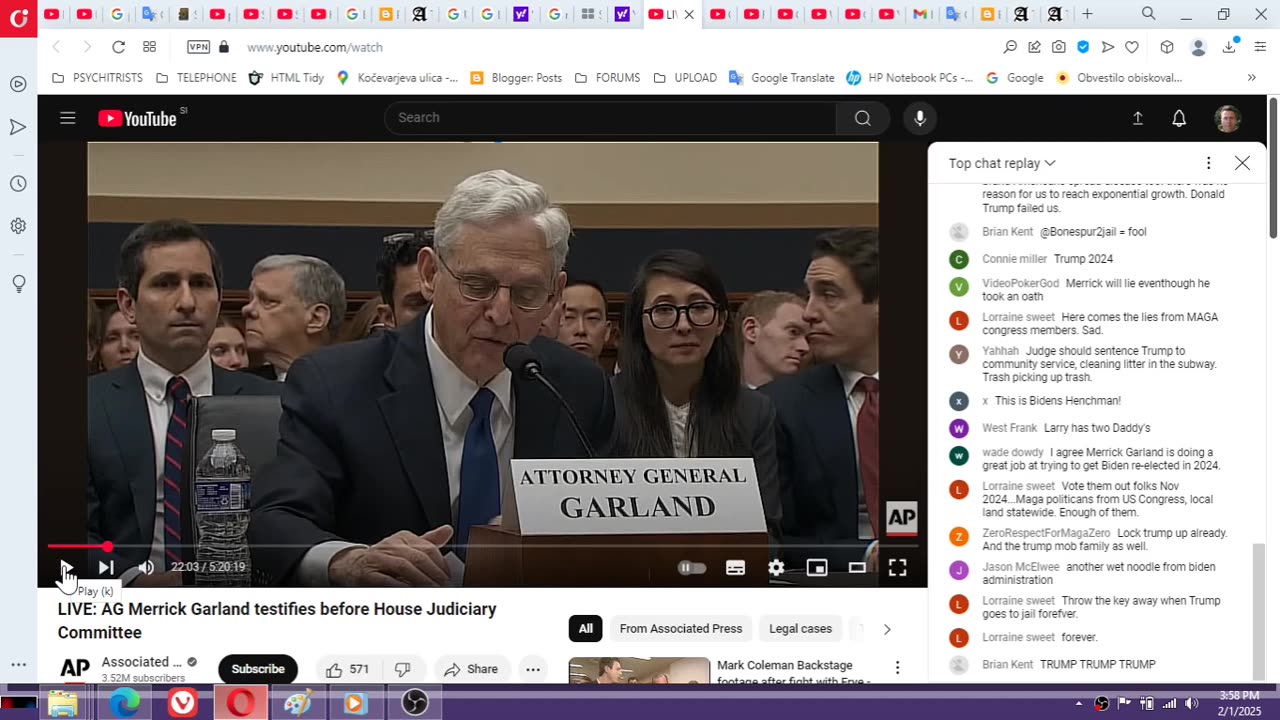
Task: Search with your voice microphone
Action: click(x=920, y=118)
